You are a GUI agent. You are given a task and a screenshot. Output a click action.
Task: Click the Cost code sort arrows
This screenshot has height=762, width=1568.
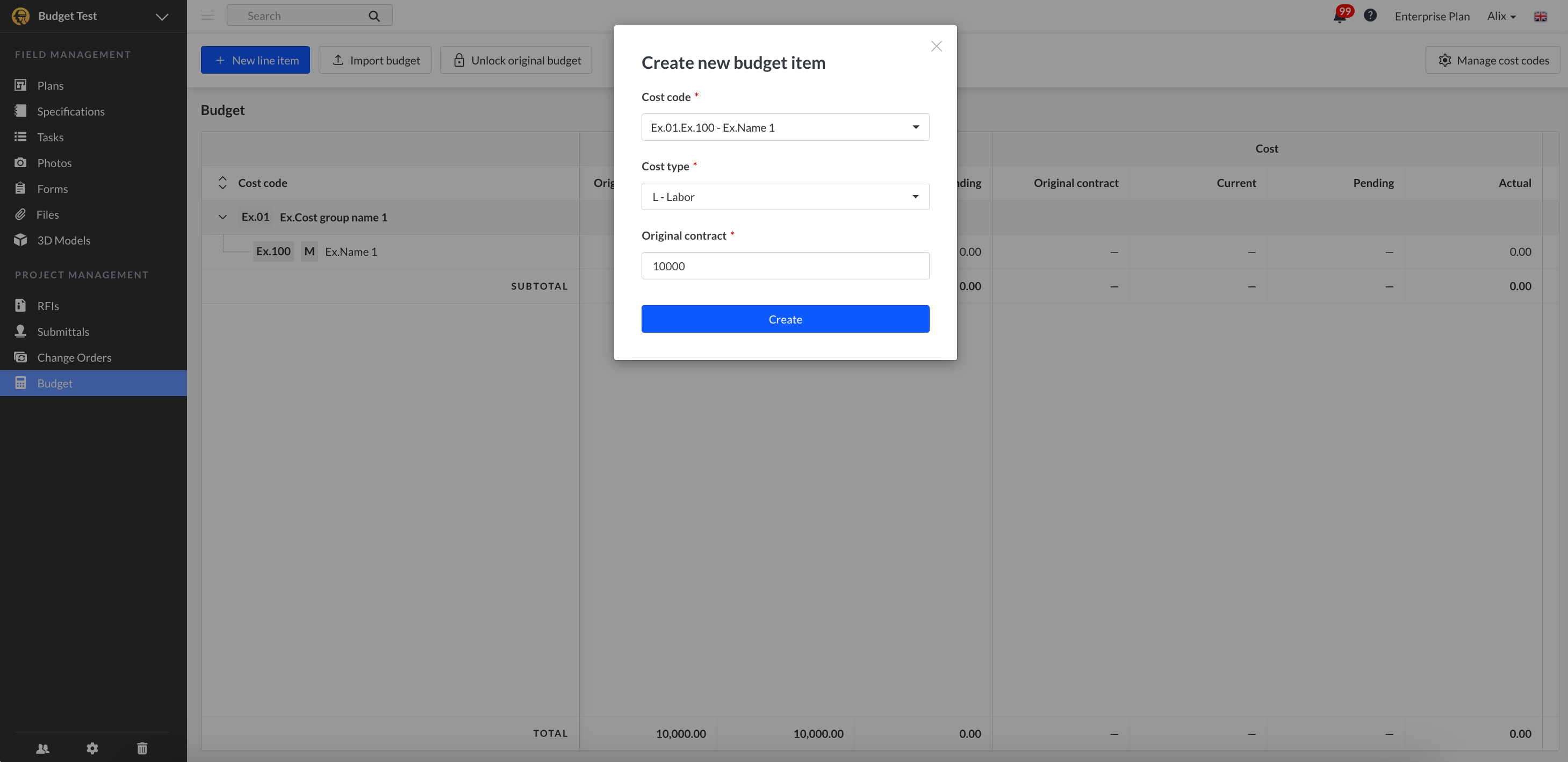(223, 183)
